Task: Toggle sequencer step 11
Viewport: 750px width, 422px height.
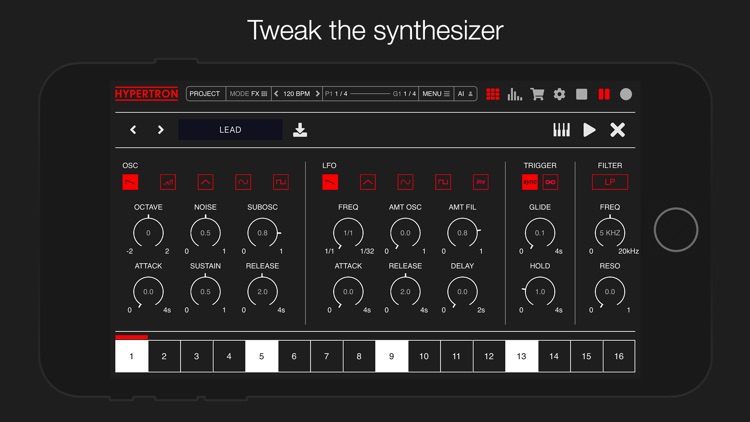Action: click(x=456, y=356)
